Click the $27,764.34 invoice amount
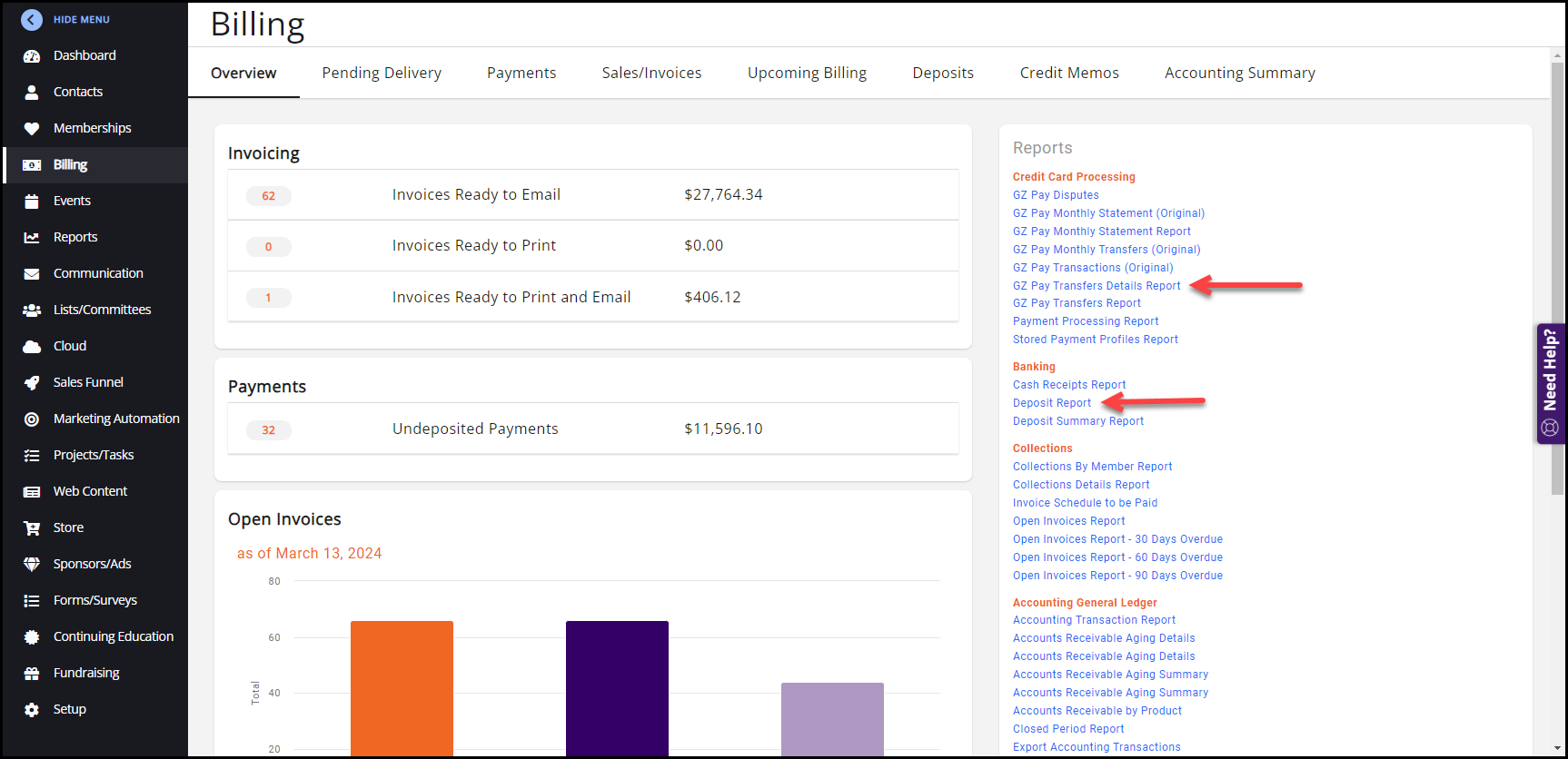 (723, 194)
